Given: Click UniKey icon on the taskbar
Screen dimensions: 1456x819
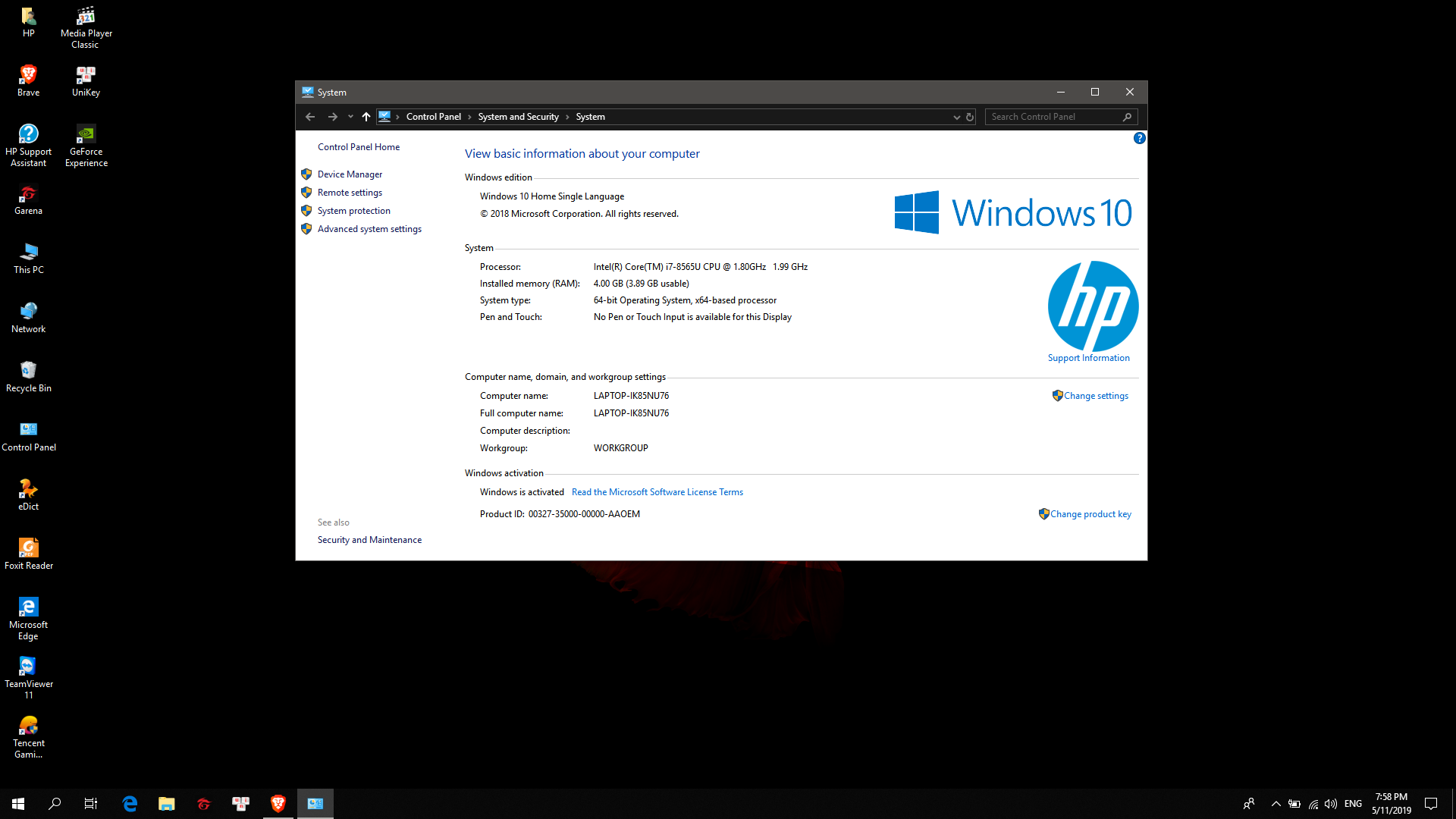Looking at the screenshot, I should click(241, 803).
